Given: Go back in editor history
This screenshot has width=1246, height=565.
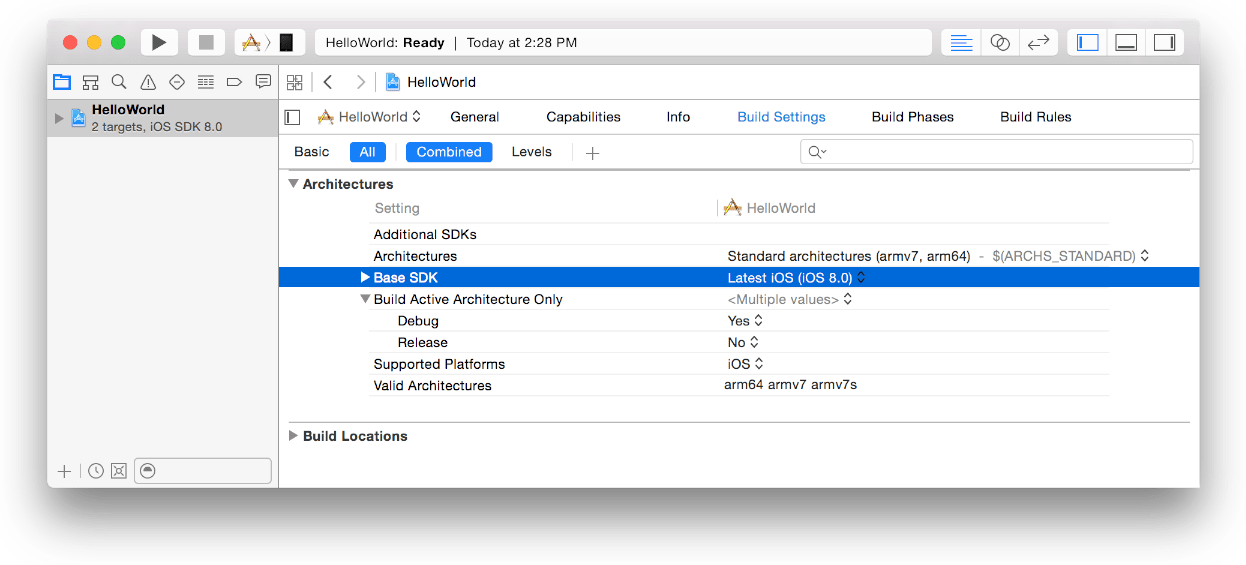Looking at the screenshot, I should (328, 82).
